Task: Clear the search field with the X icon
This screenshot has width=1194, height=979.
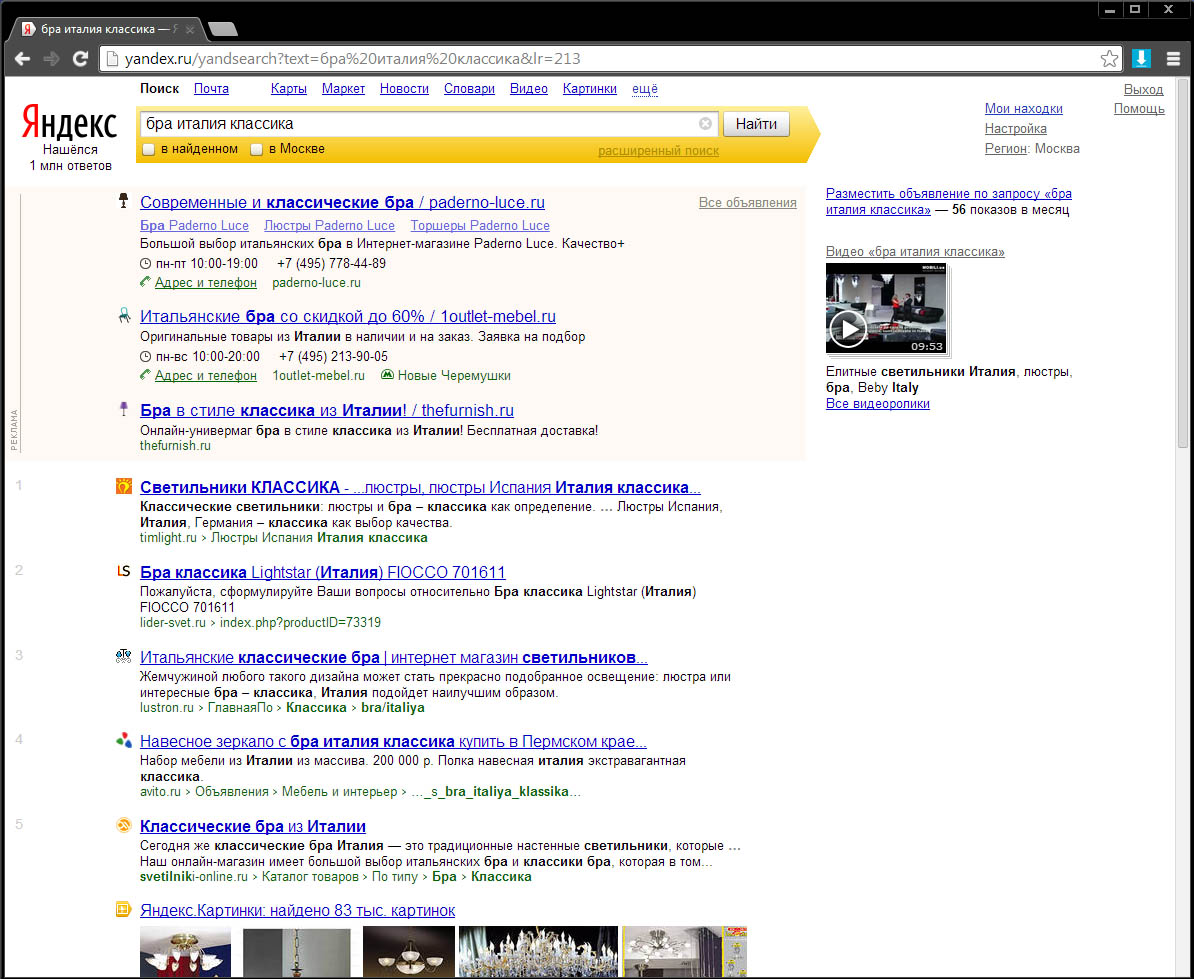Action: pos(705,123)
